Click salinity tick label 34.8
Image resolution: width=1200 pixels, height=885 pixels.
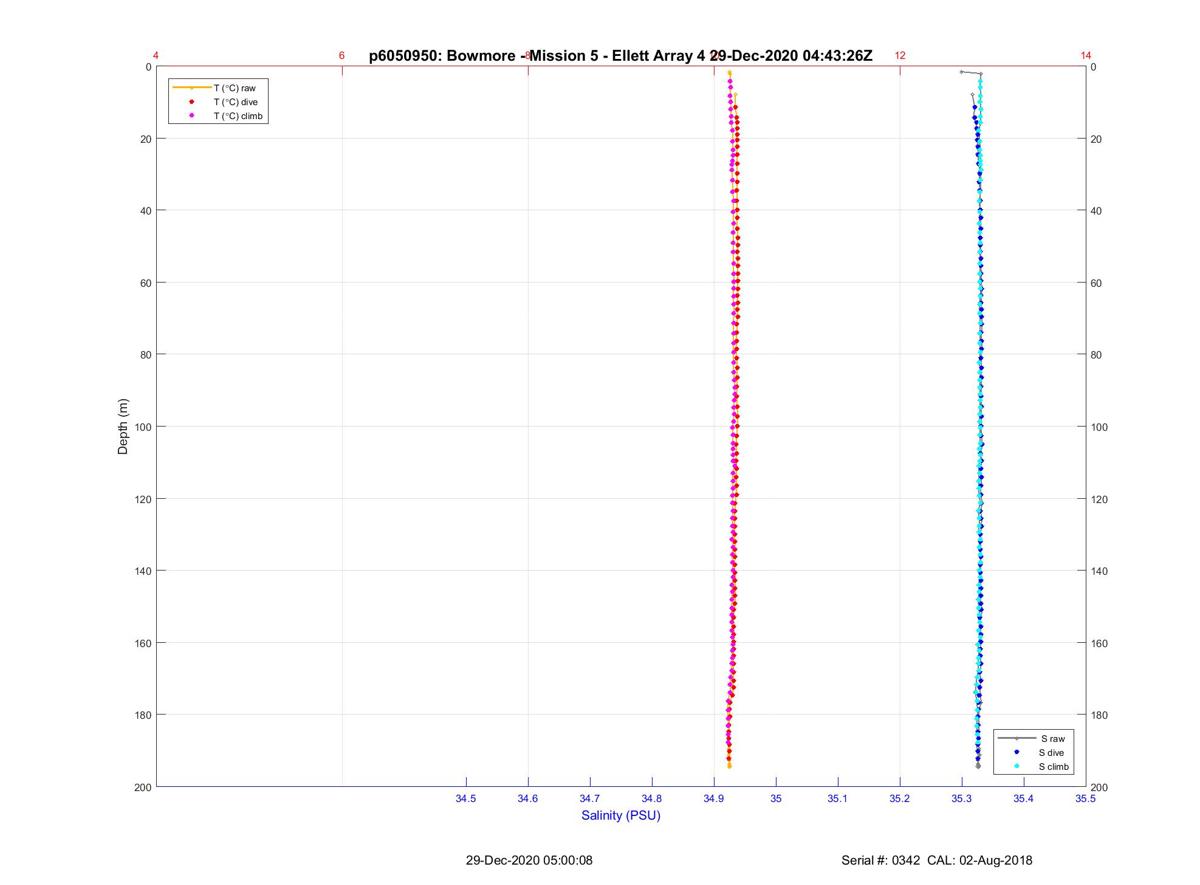point(652,798)
